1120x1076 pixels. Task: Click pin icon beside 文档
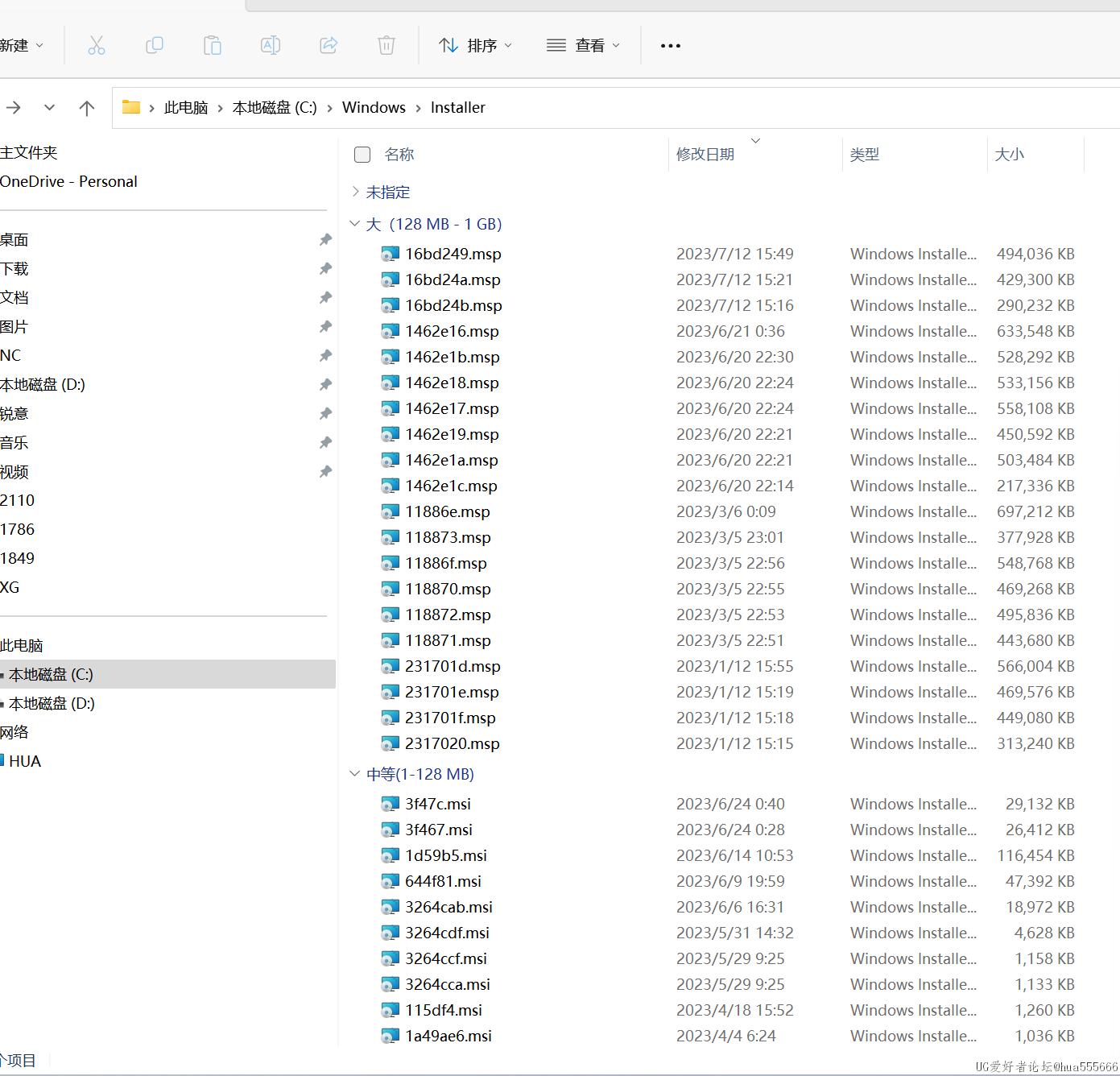tap(325, 297)
